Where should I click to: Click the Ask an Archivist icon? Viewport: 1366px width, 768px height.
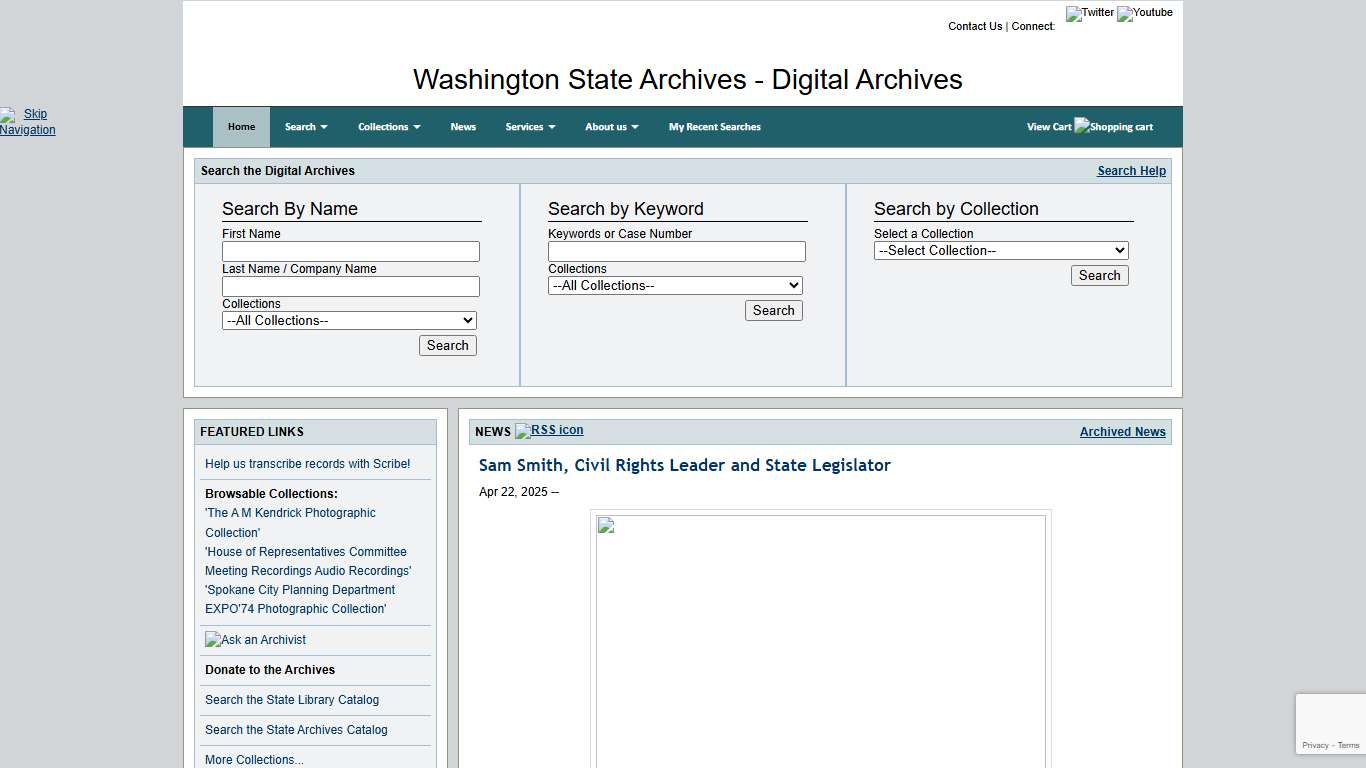tap(255, 639)
